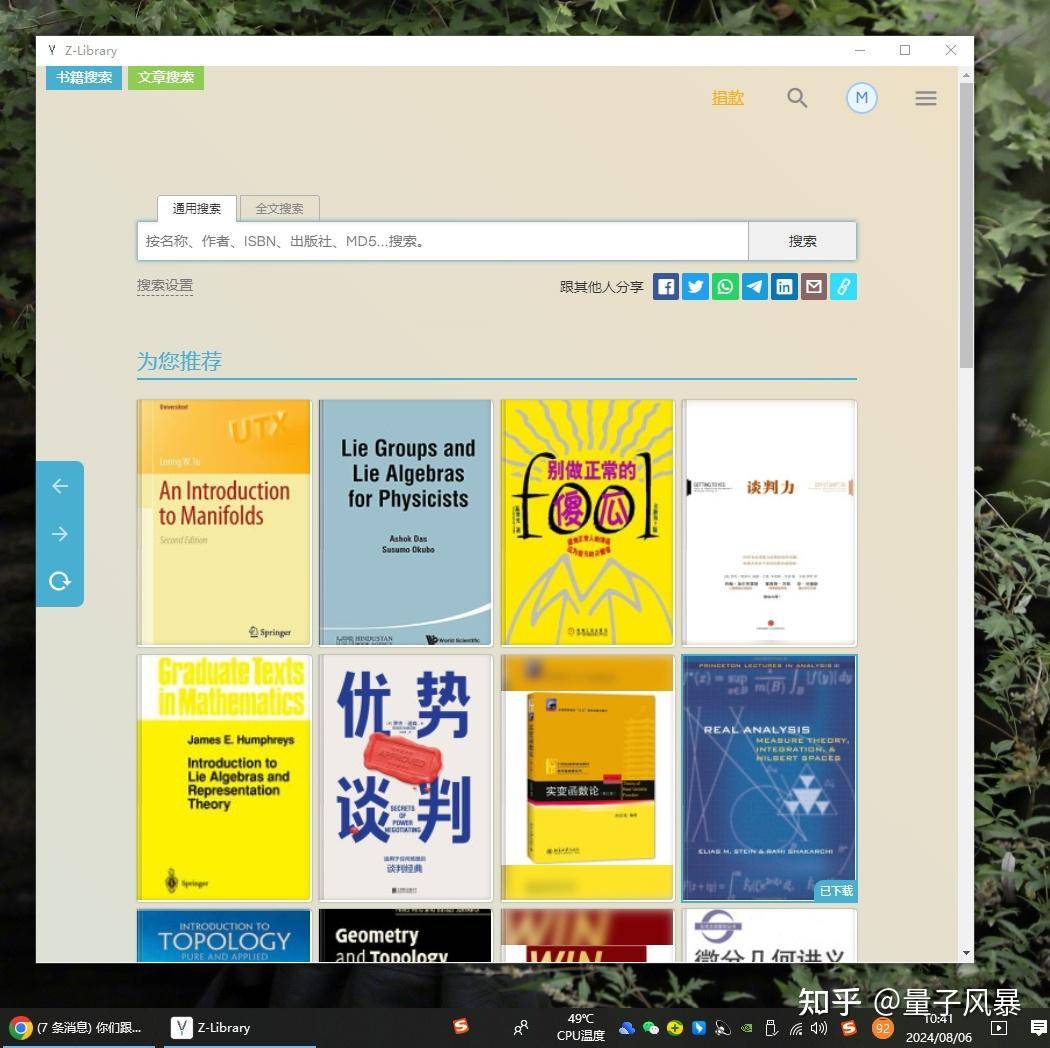This screenshot has width=1050, height=1048.
Task: Open 搜索设置 search settings
Action: tap(165, 286)
